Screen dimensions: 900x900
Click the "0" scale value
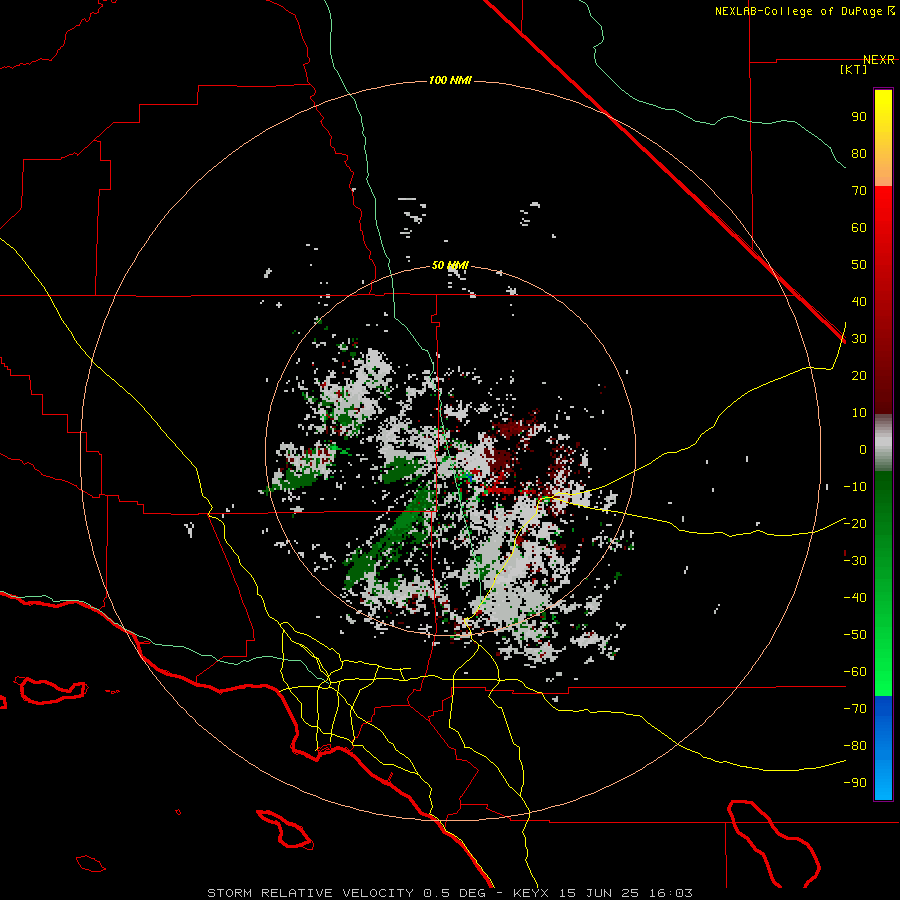click(863, 449)
